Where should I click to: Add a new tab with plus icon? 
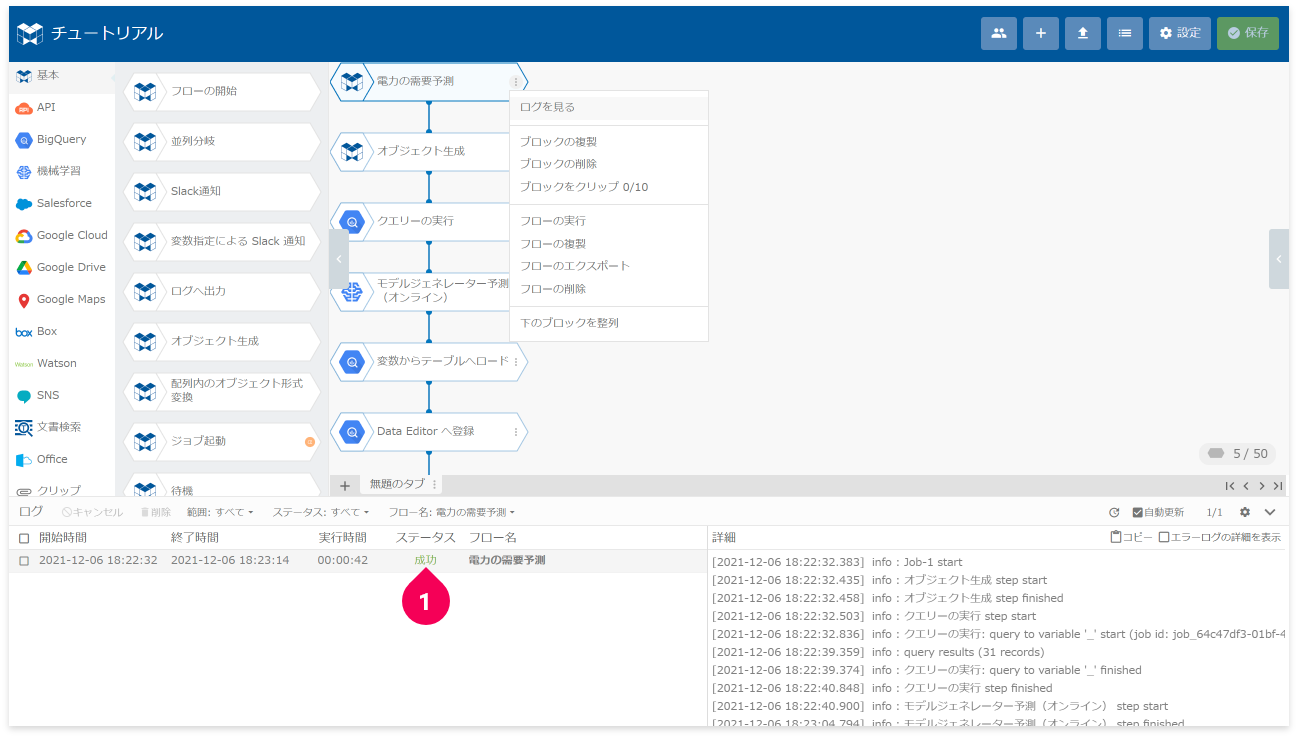point(344,485)
